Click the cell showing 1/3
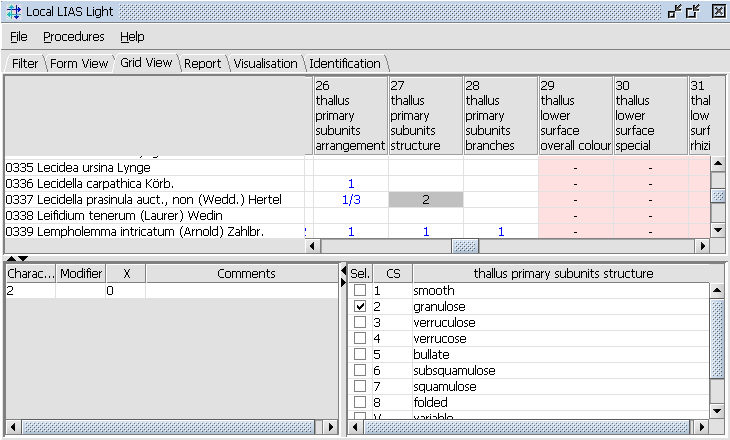Screen dimensions: 730x440 pyautogui.click(x=351, y=199)
